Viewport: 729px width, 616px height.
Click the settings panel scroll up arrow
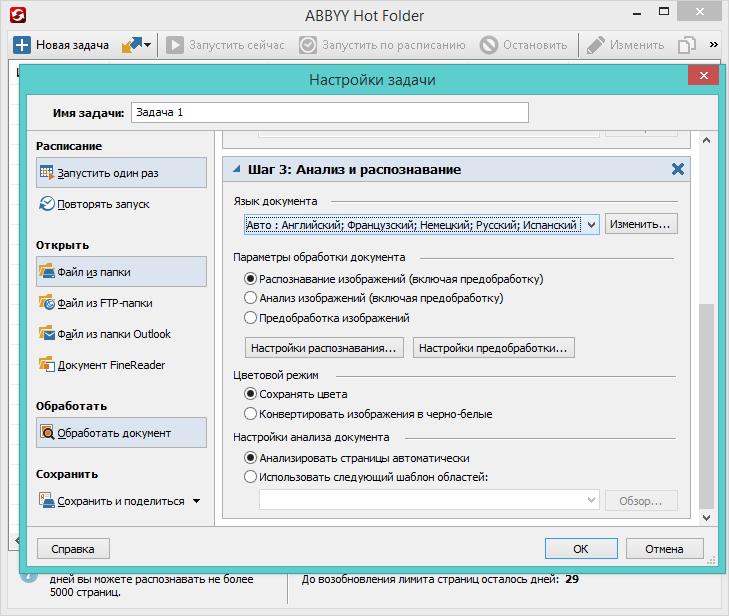(x=706, y=140)
